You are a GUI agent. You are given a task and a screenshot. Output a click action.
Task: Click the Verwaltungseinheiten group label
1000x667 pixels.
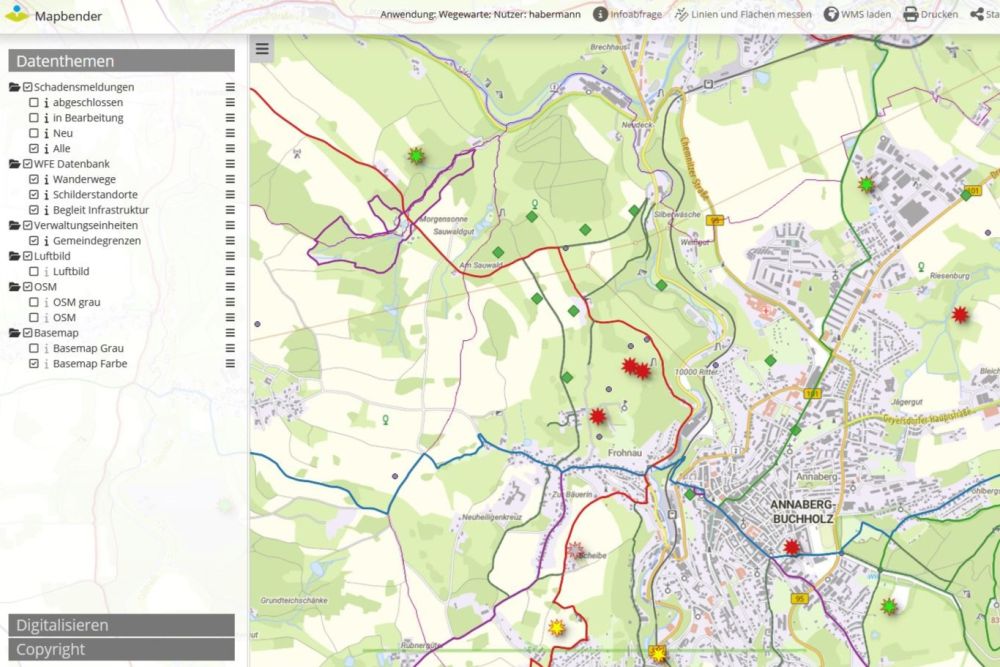pyautogui.click(x=85, y=225)
